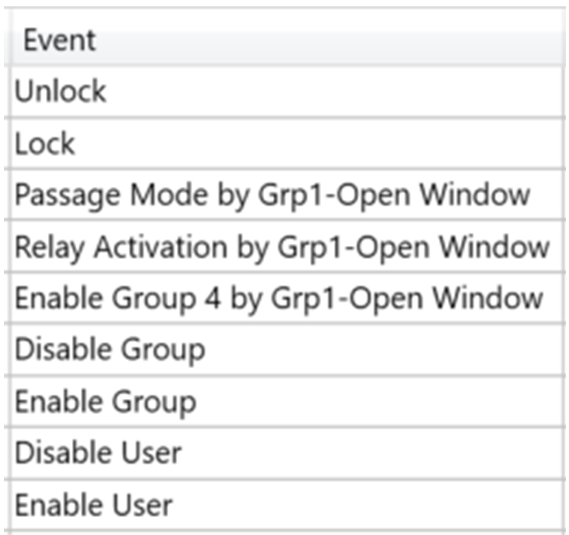Select the Disable User event
569x535 pixels.
click(288, 453)
